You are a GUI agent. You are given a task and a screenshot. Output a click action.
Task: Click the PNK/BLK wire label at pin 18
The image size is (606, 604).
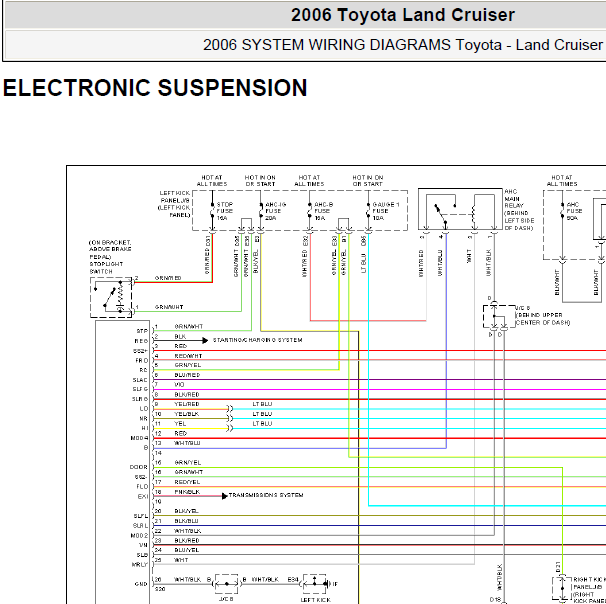click(x=187, y=492)
